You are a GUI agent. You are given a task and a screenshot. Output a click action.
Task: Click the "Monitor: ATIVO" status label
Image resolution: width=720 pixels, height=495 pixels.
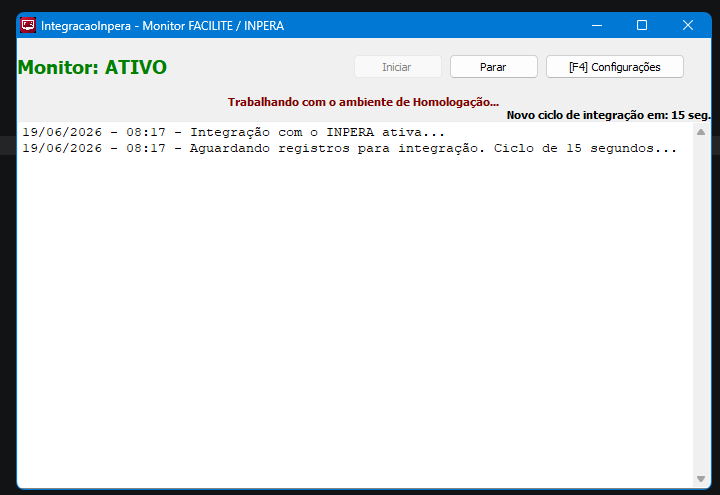click(x=92, y=68)
